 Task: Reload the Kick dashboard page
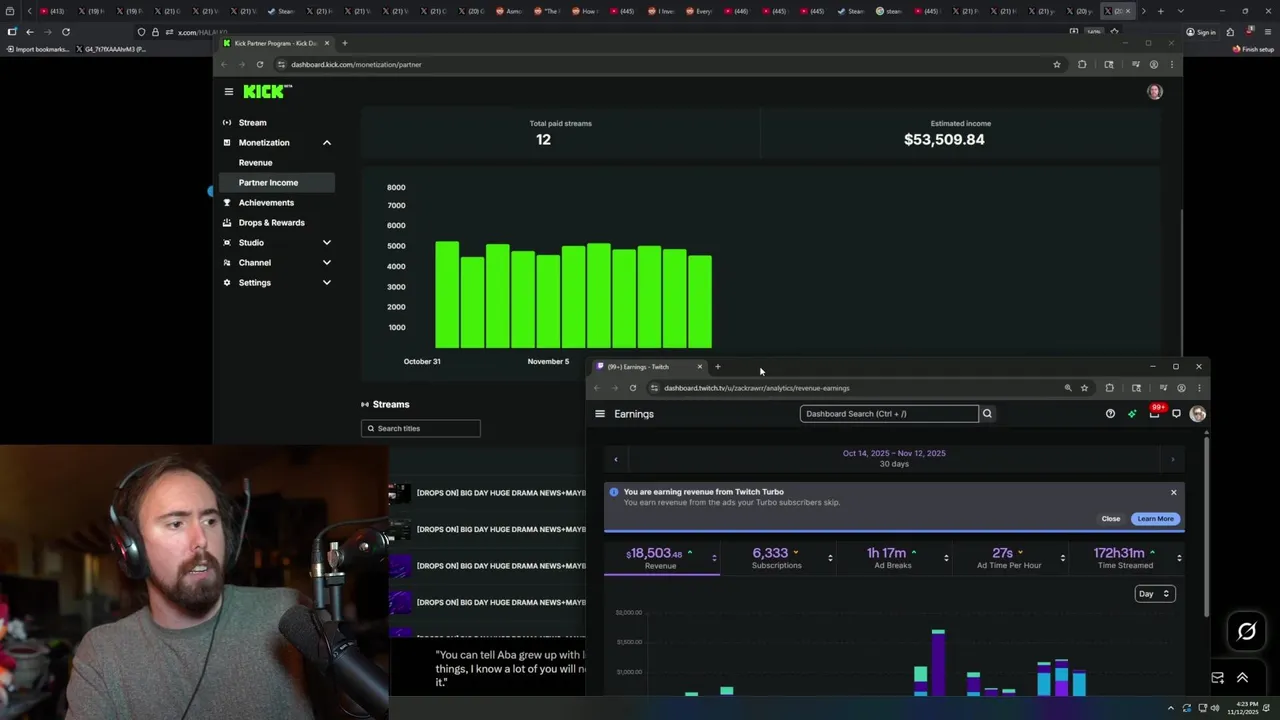click(260, 64)
